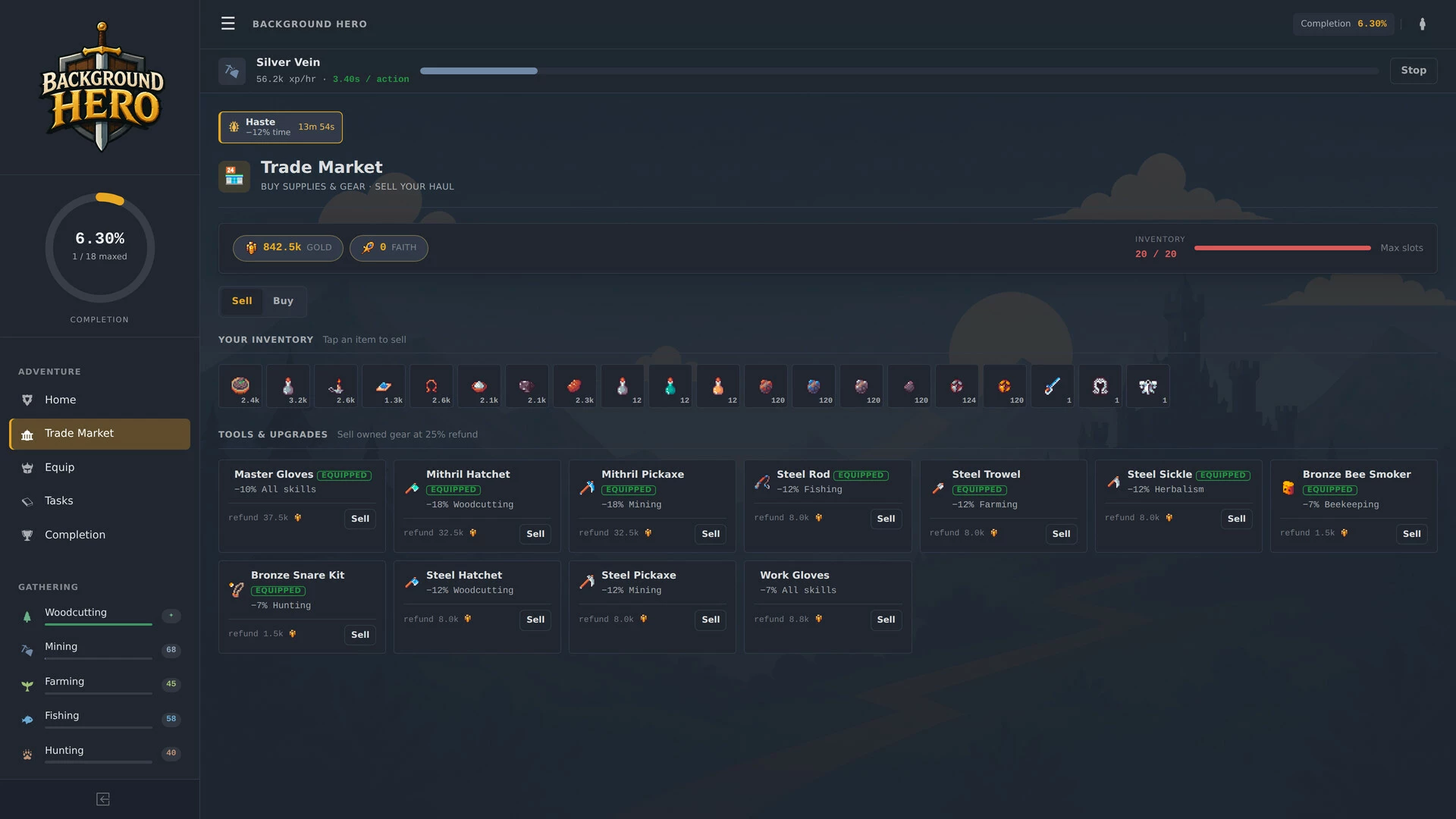This screenshot has height=819, width=1456.
Task: Click the Completion 6.30% header badge
Action: (x=1344, y=24)
